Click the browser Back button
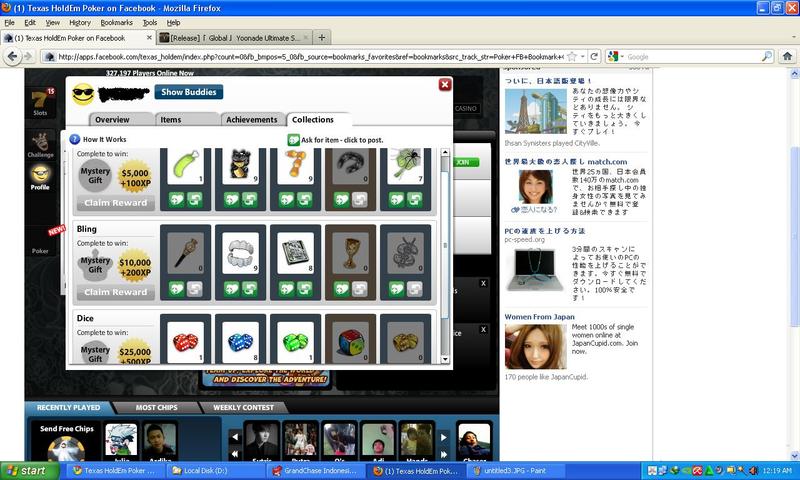 click(12, 57)
